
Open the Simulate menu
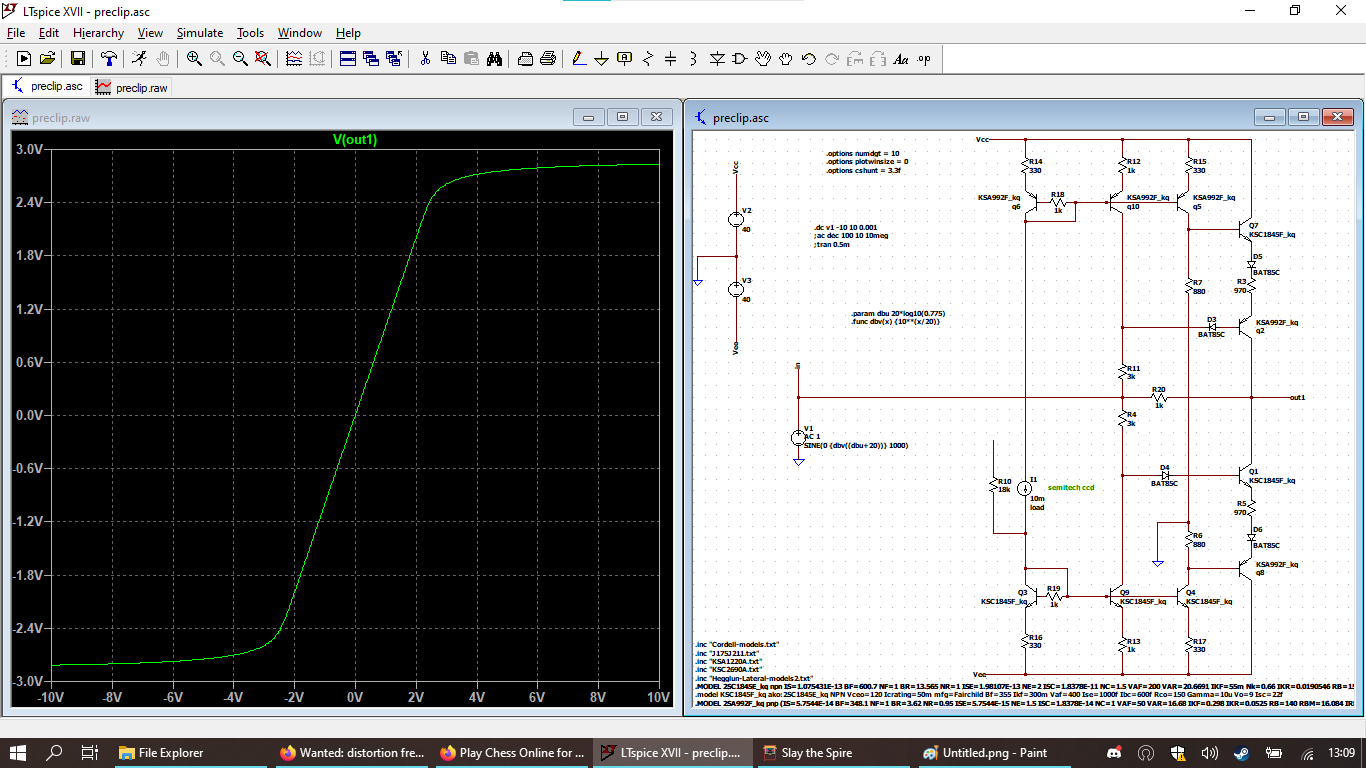[x=200, y=33]
